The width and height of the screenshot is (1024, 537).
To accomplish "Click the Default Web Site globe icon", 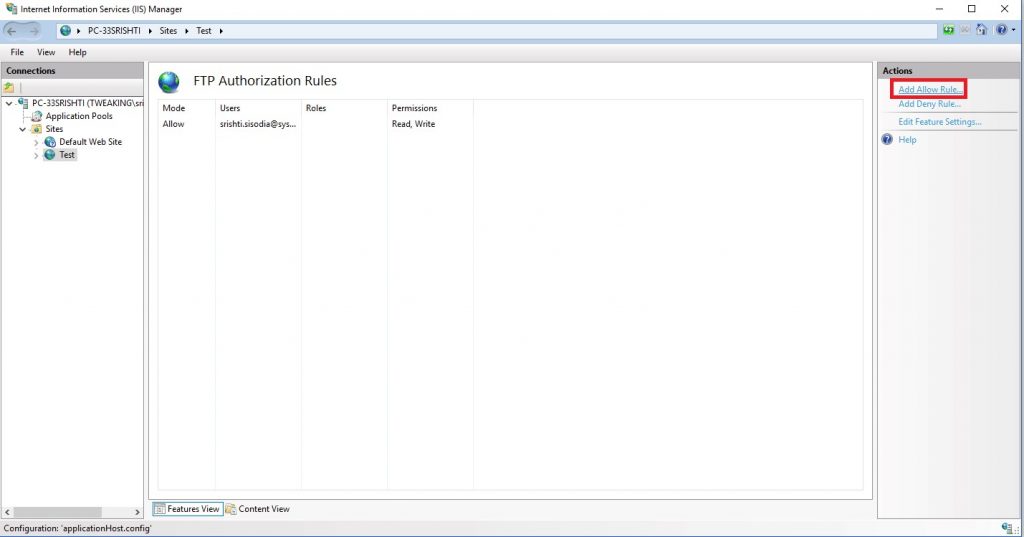I will [x=50, y=142].
